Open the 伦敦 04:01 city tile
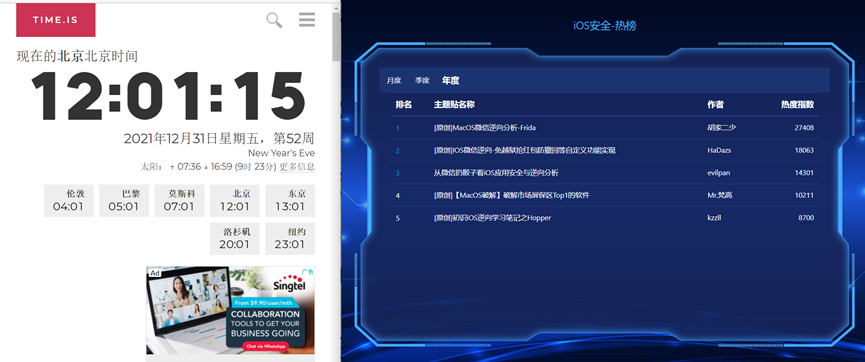This screenshot has height=362, width=865. click(68, 201)
